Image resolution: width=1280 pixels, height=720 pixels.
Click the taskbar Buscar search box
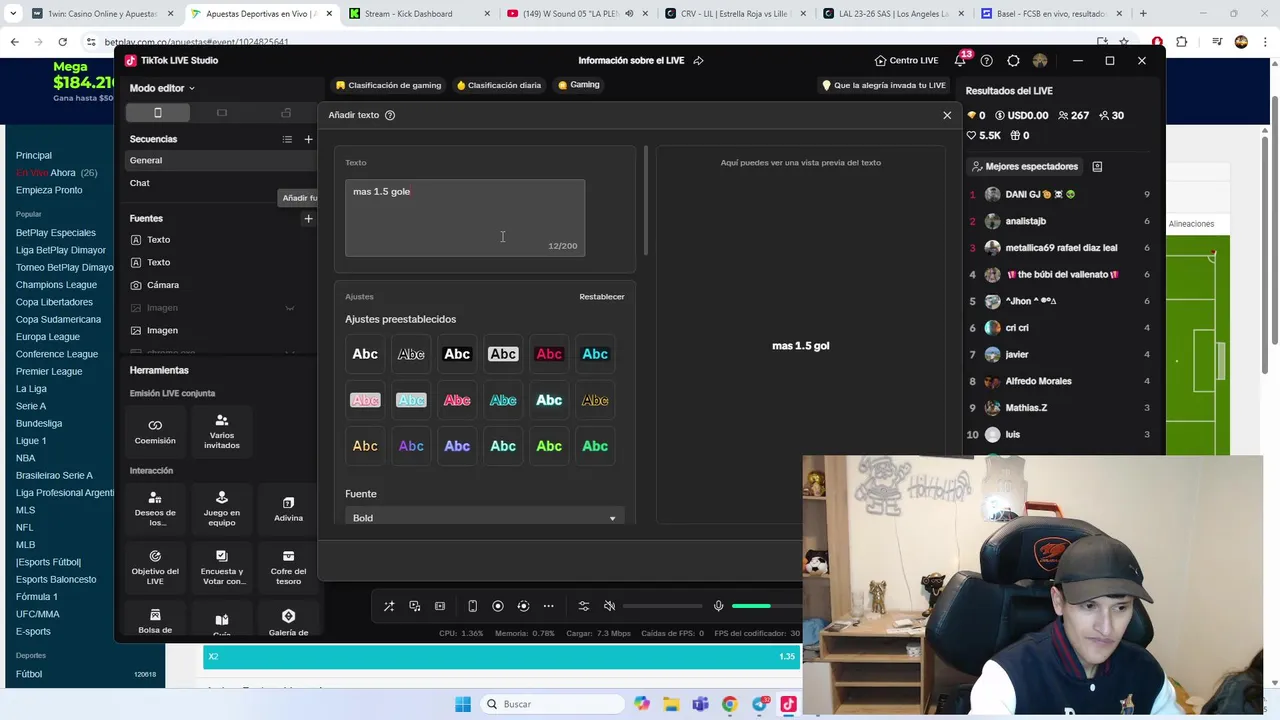point(552,704)
